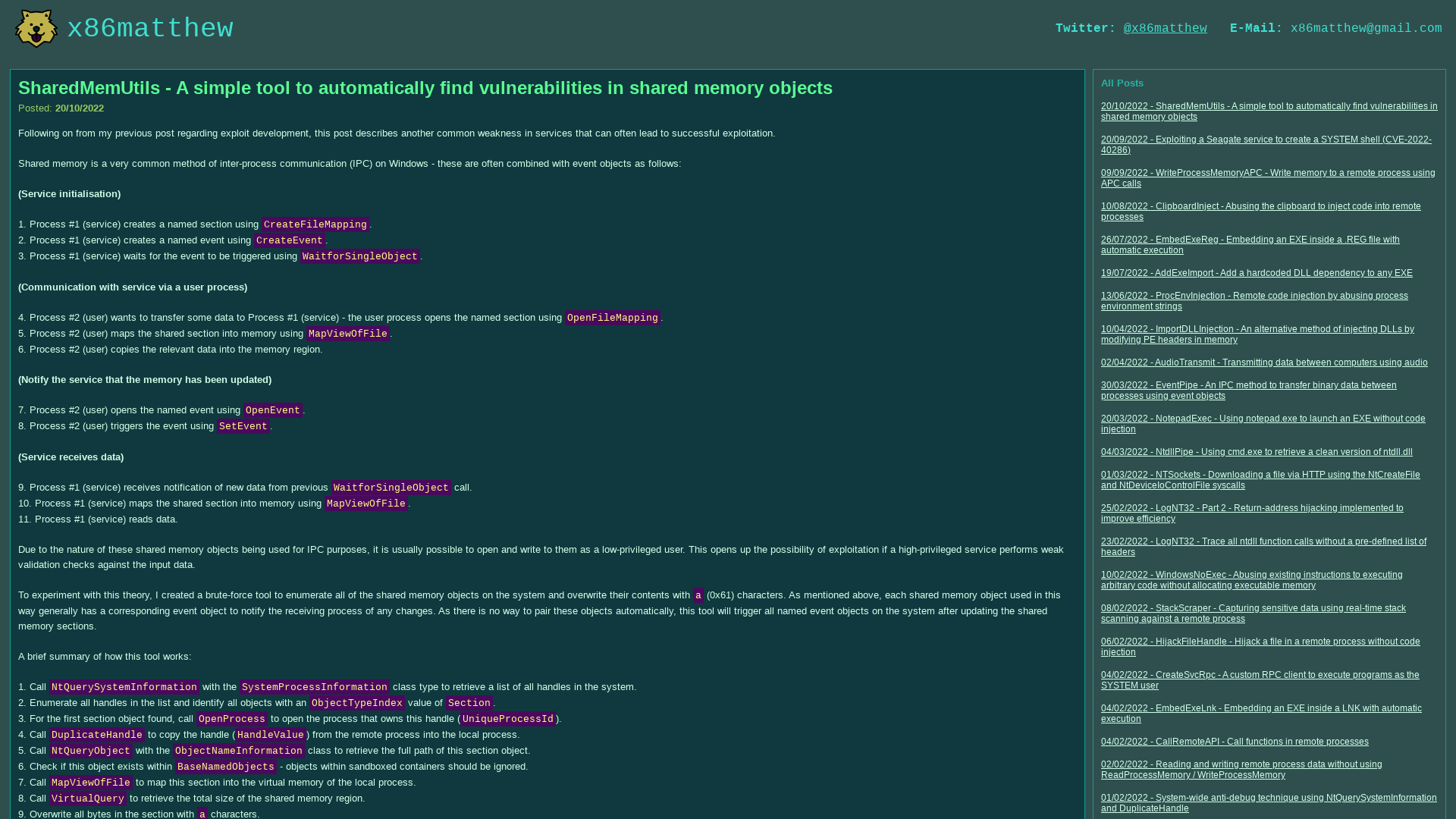The image size is (1456, 819).
Task: Open the AudioTransmit article
Action: 1263,362
